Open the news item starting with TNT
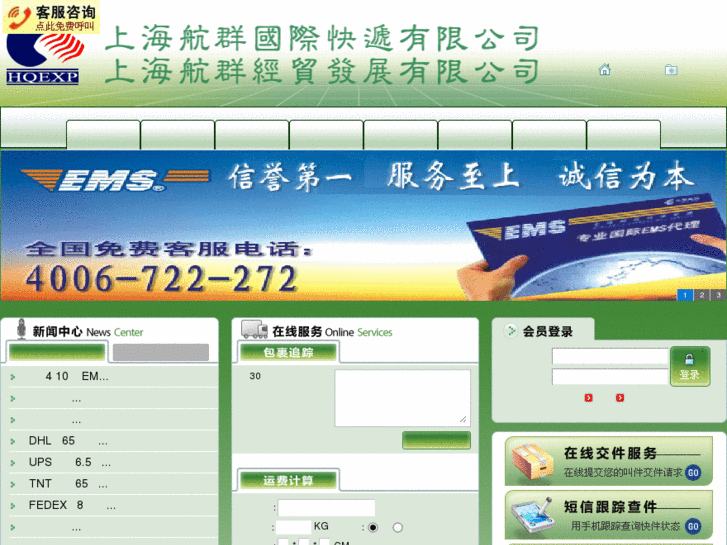Screen dimensions: 727x545 (68, 484)
